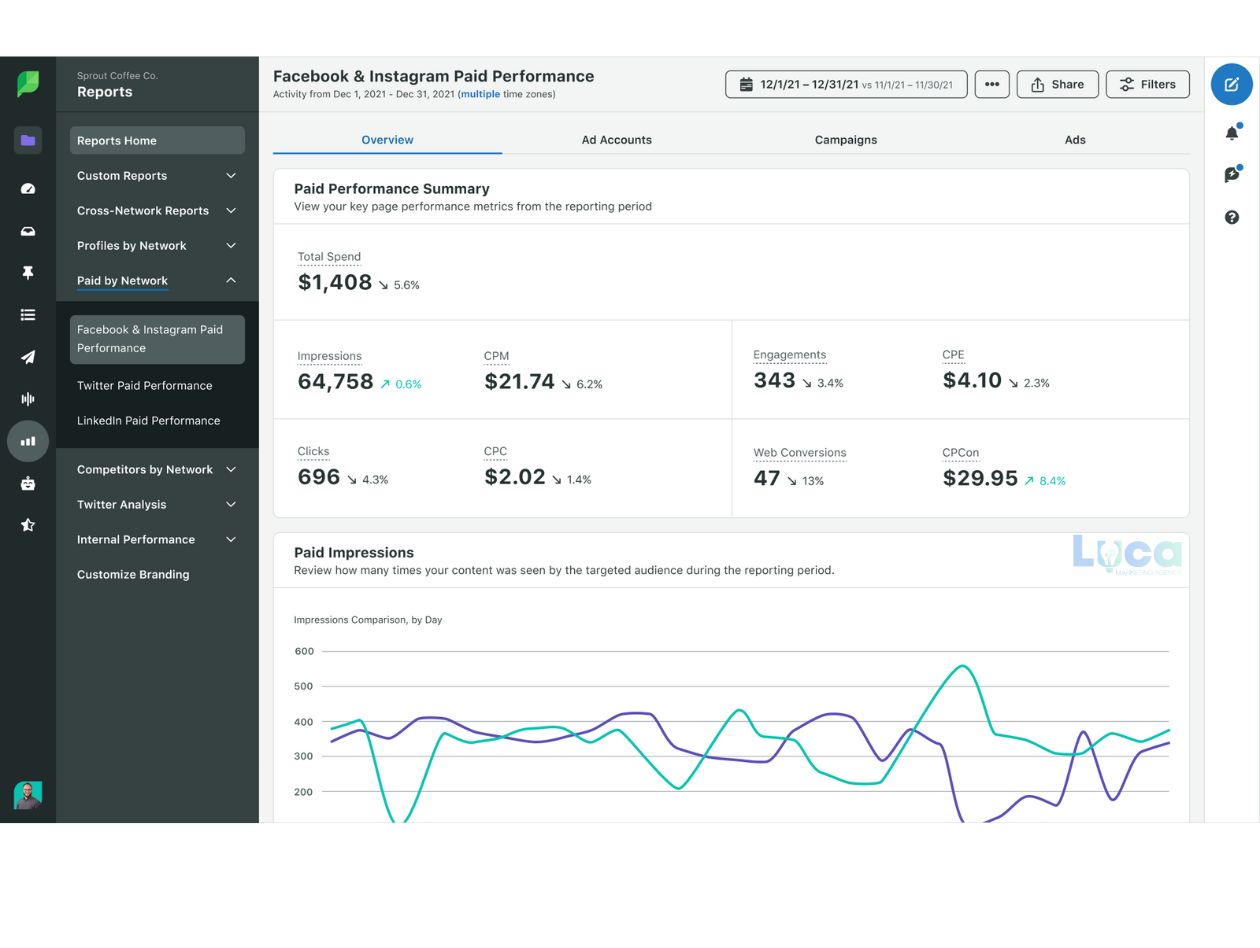Open the folder icon in left rail
Screen dimensions: 1260x948
tap(28, 140)
